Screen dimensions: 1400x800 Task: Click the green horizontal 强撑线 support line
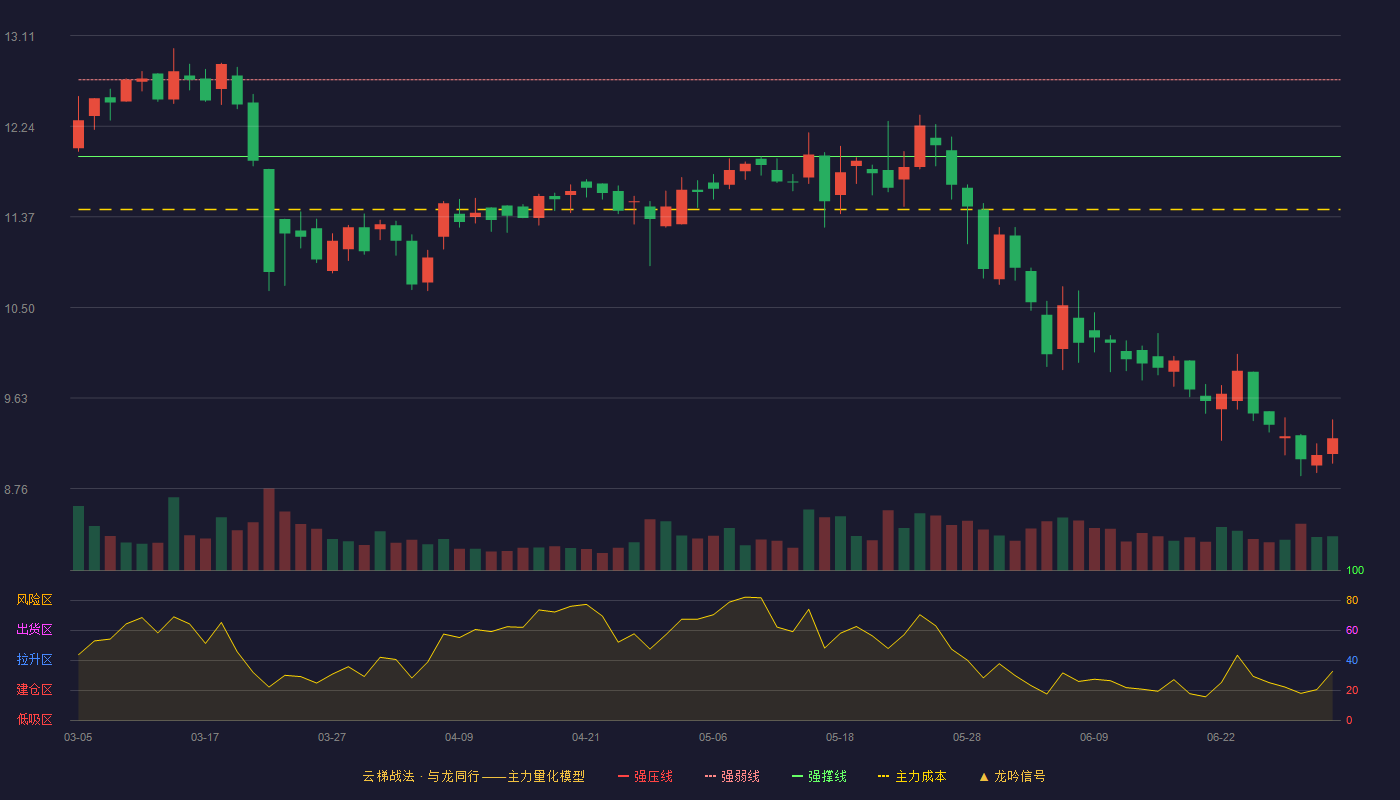[x=709, y=157]
